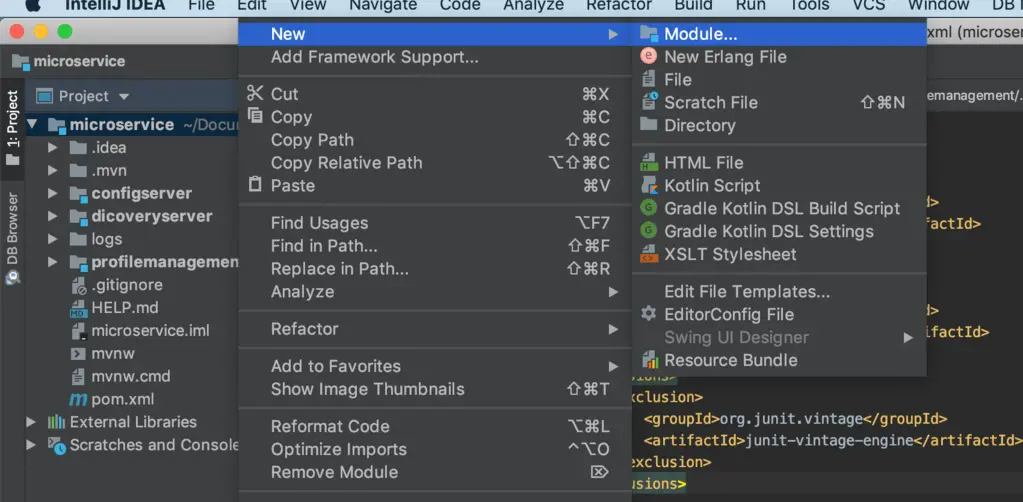Choose Optimize Imports
Viewport: 1023px width, 502px height.
point(435,448)
